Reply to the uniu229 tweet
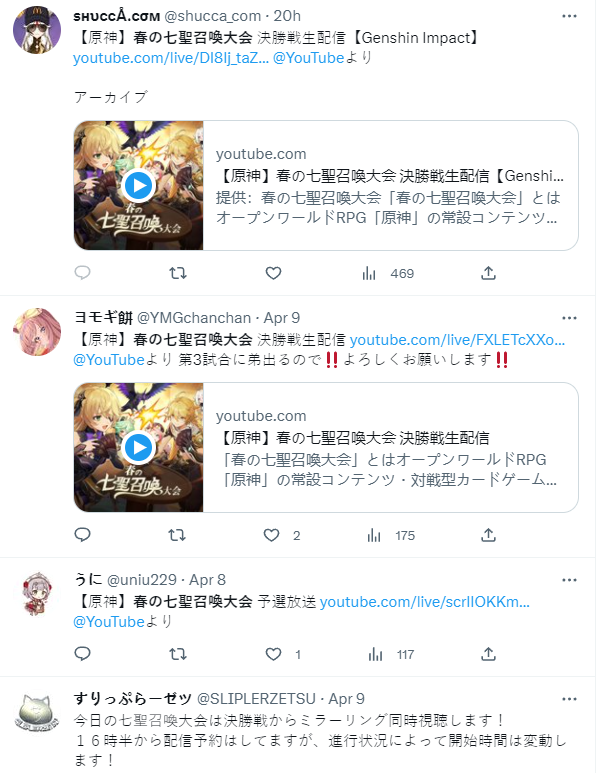 click(82, 654)
